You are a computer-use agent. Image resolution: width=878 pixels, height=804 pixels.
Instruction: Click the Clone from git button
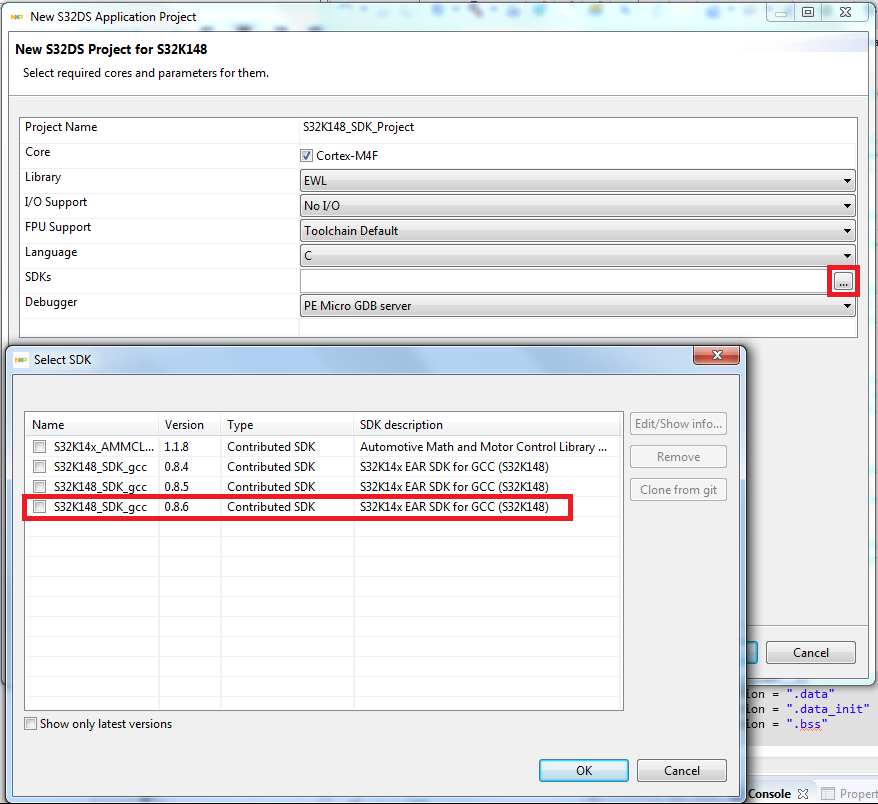point(678,490)
